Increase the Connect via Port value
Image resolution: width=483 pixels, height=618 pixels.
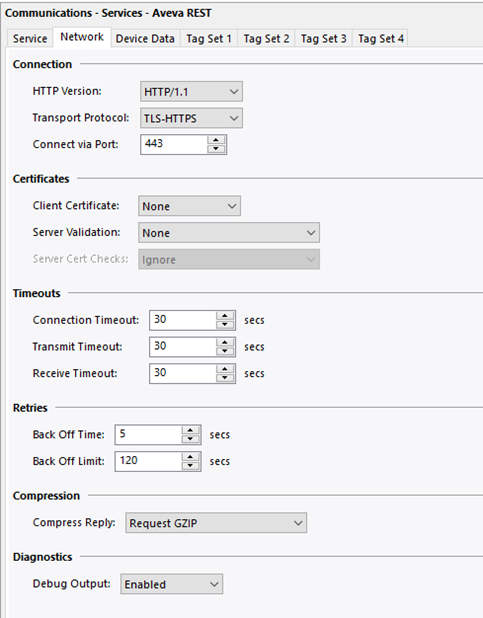[216, 140]
